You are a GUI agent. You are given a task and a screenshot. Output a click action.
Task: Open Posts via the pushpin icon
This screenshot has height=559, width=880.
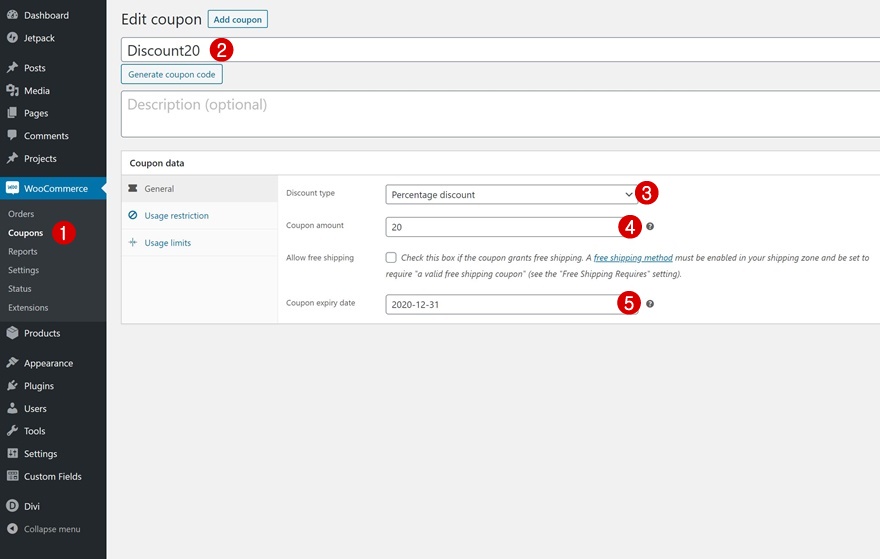click(x=12, y=68)
